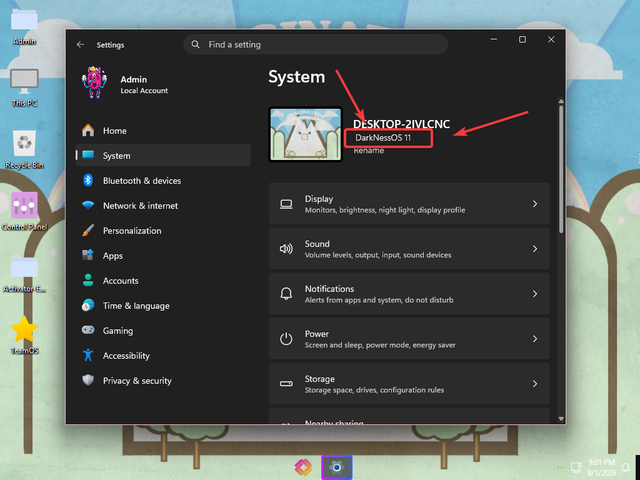Click the network tray icon in taskbar
Image resolution: width=640 pixels, height=480 pixels.
576,467
